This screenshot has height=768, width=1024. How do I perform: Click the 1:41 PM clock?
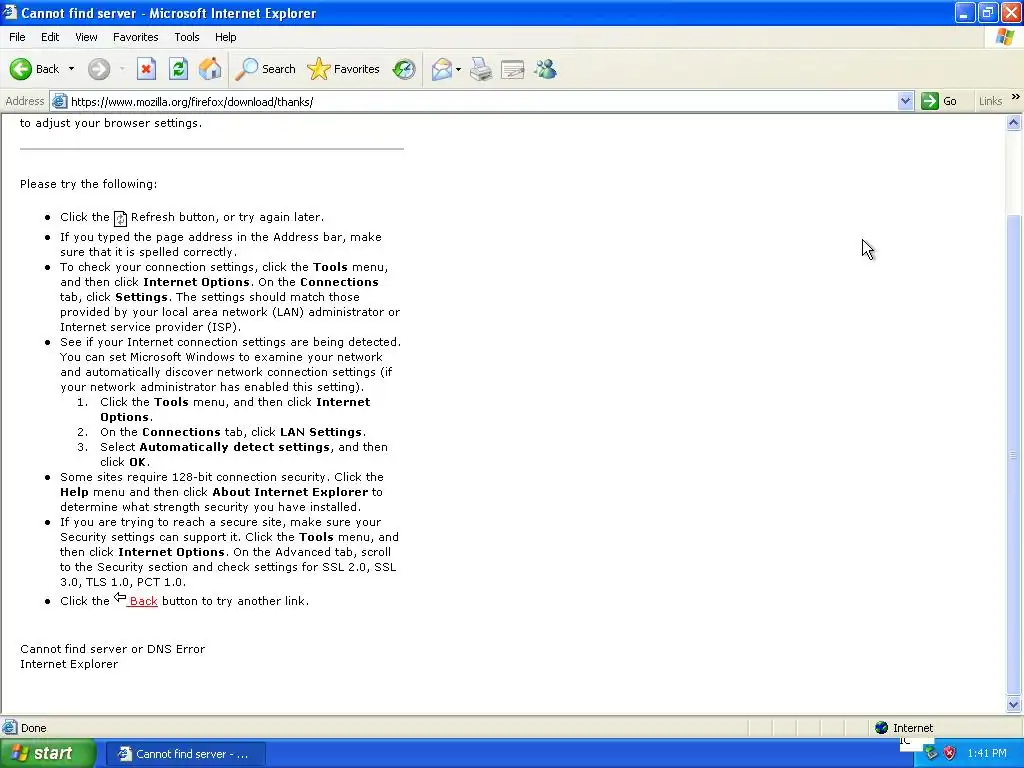tap(987, 754)
